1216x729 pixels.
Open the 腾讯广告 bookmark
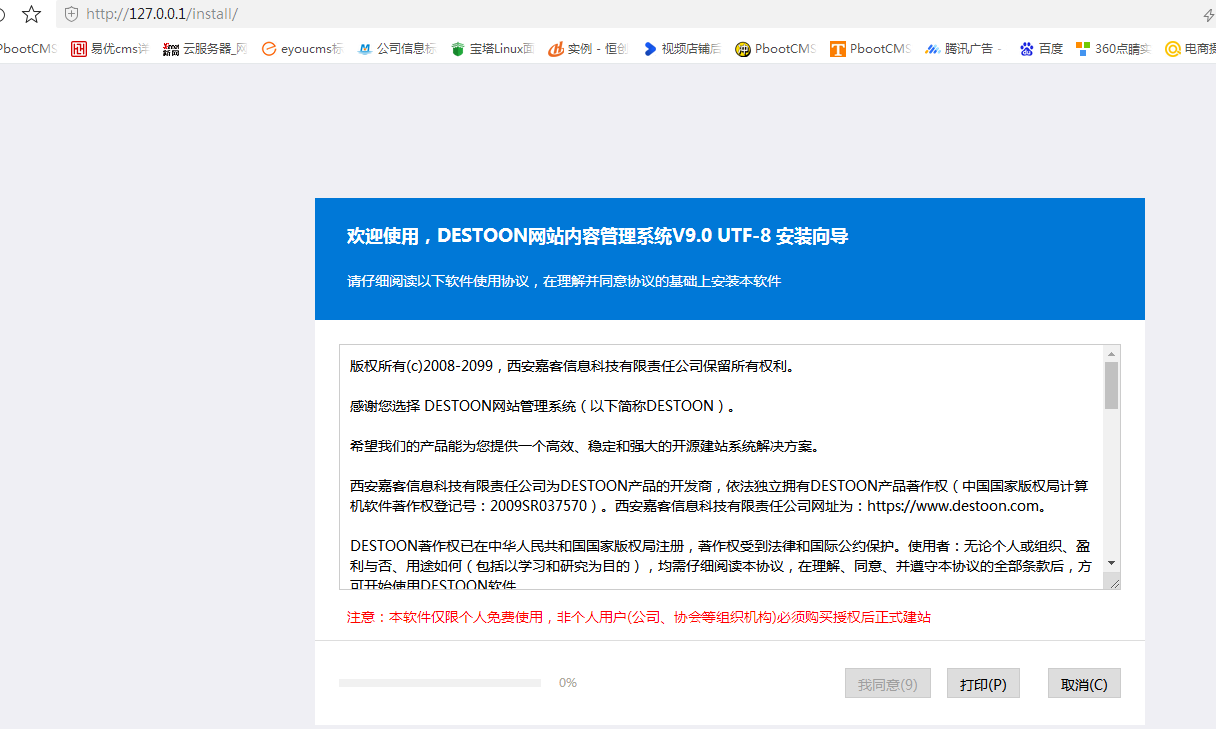tap(964, 48)
